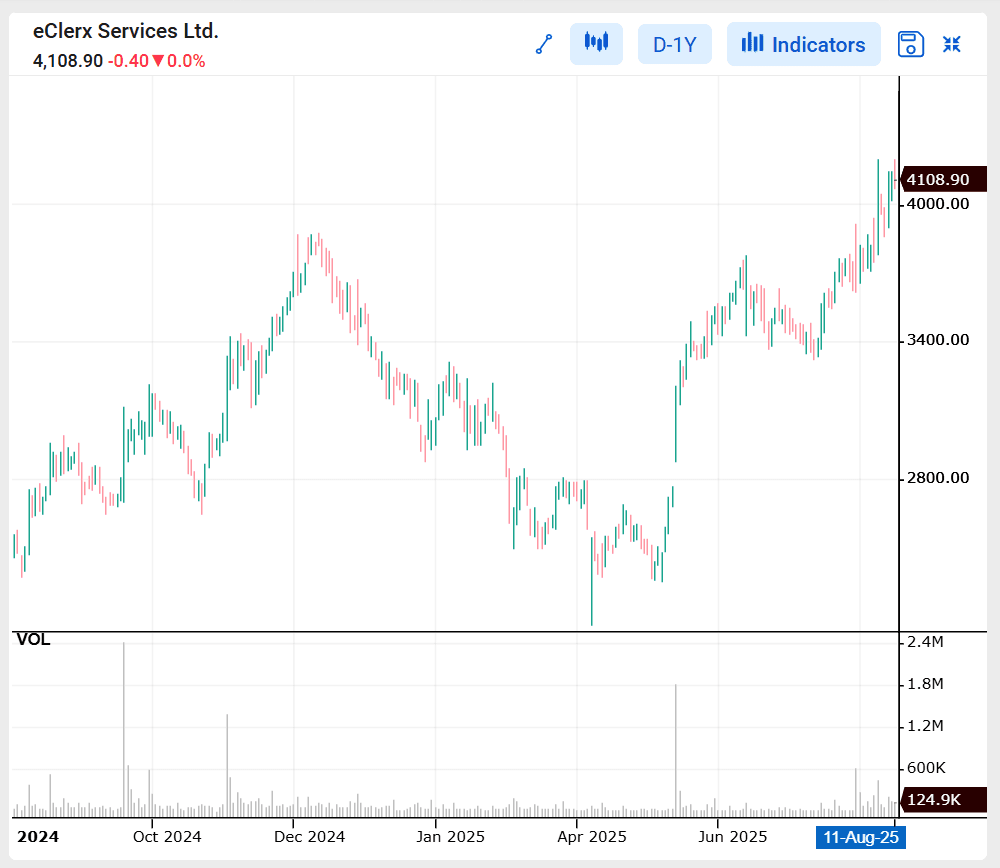Click the Jan 2025 time axis label
Screen dimensions: 1000x868
point(450,837)
